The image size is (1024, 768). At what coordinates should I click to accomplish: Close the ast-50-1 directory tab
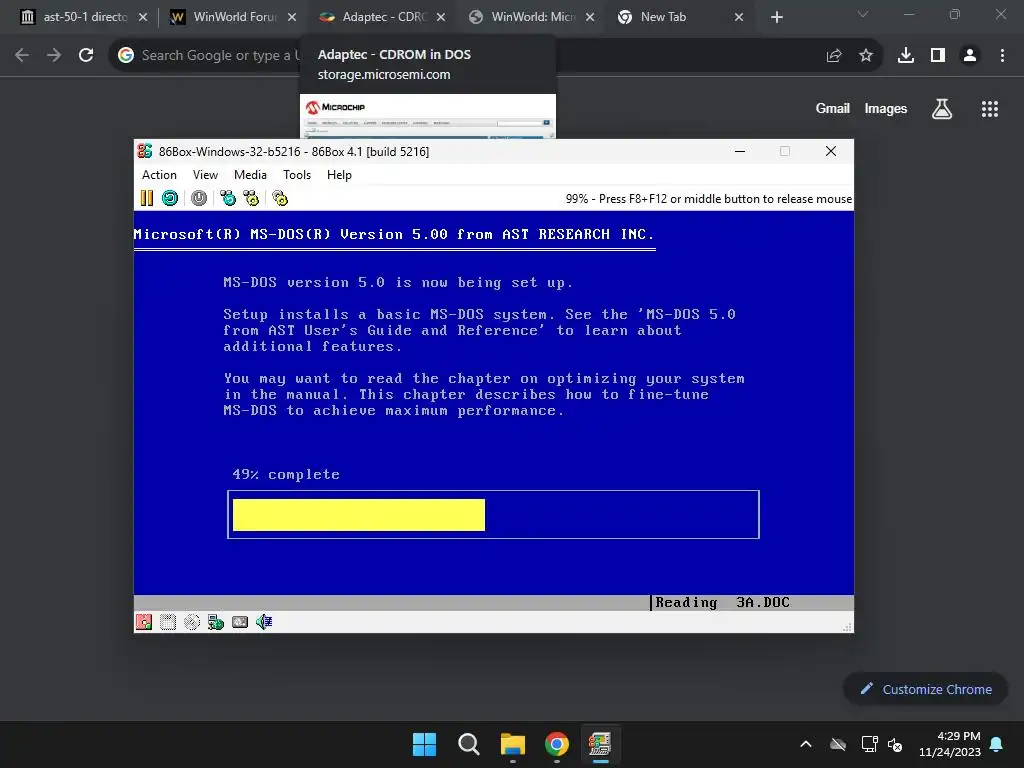[x=143, y=17]
